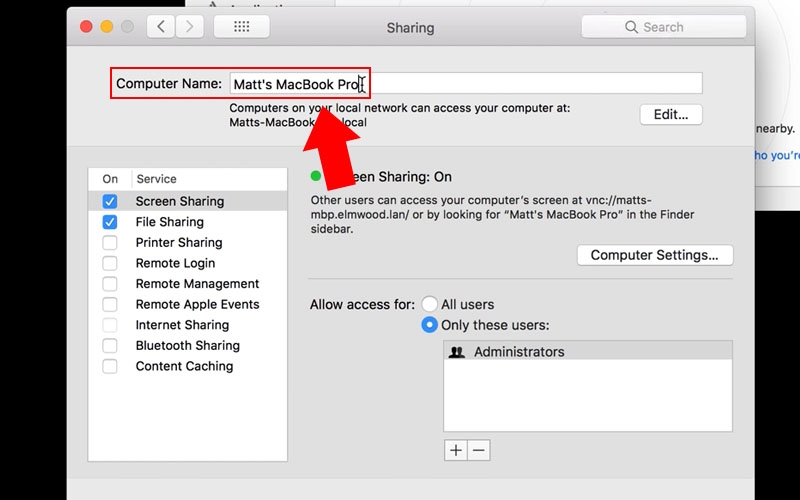Viewport: 800px width, 500px height.
Task: Select the Administrators group entry
Action: point(588,352)
